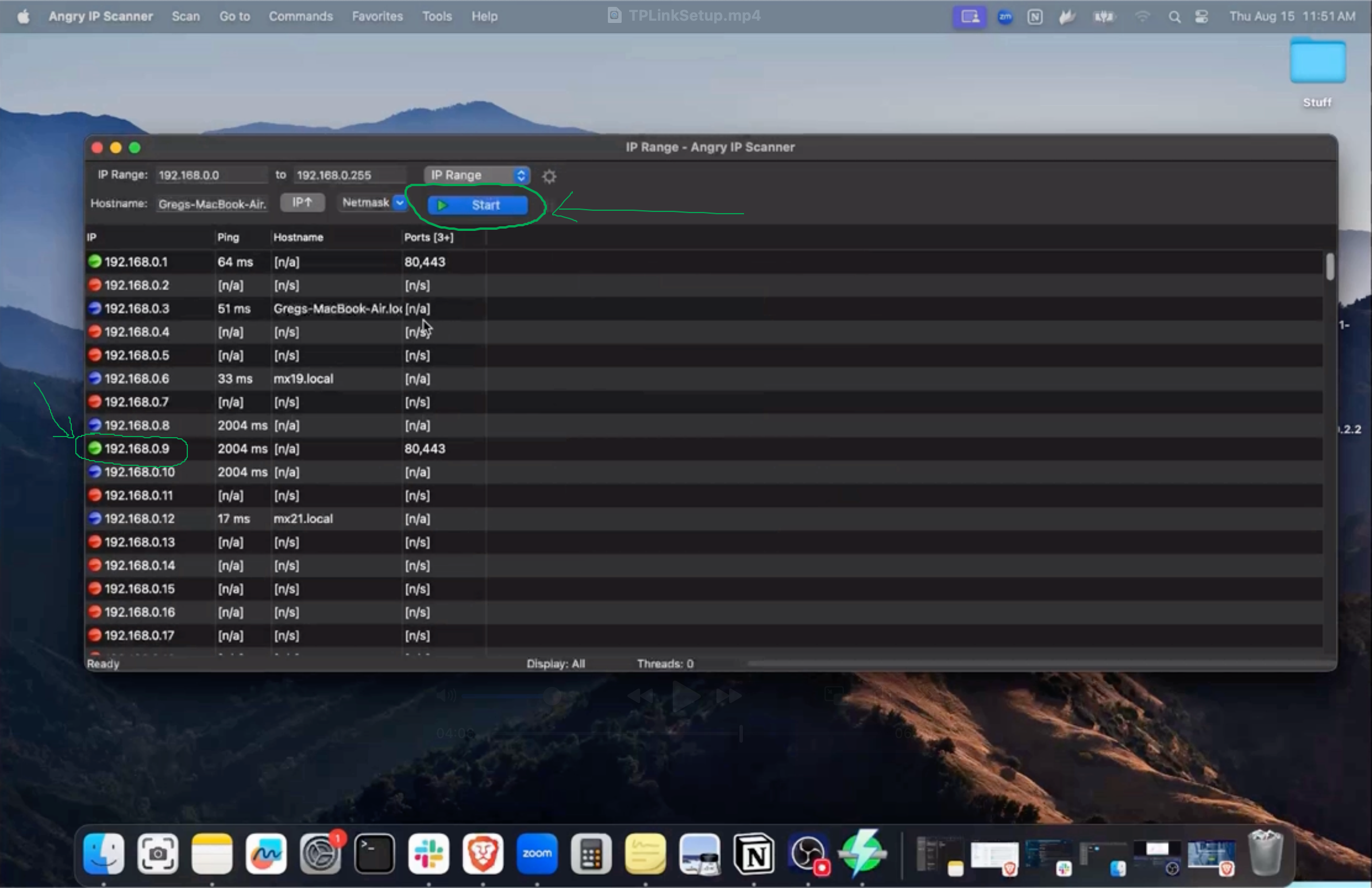This screenshot has width=1372, height=888.
Task: Open the Favorites menu
Action: (377, 17)
